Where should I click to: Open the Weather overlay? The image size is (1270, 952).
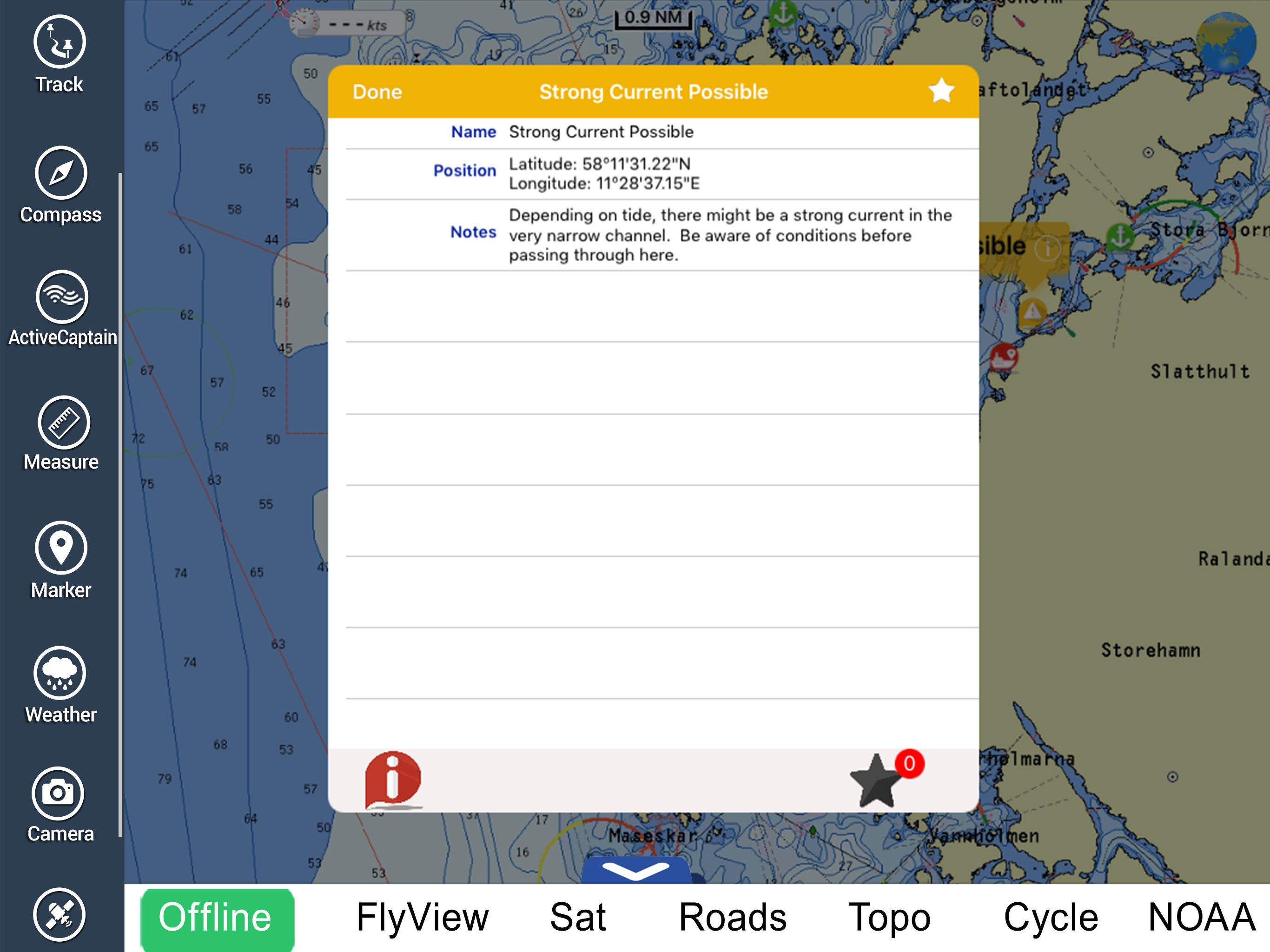coord(60,673)
